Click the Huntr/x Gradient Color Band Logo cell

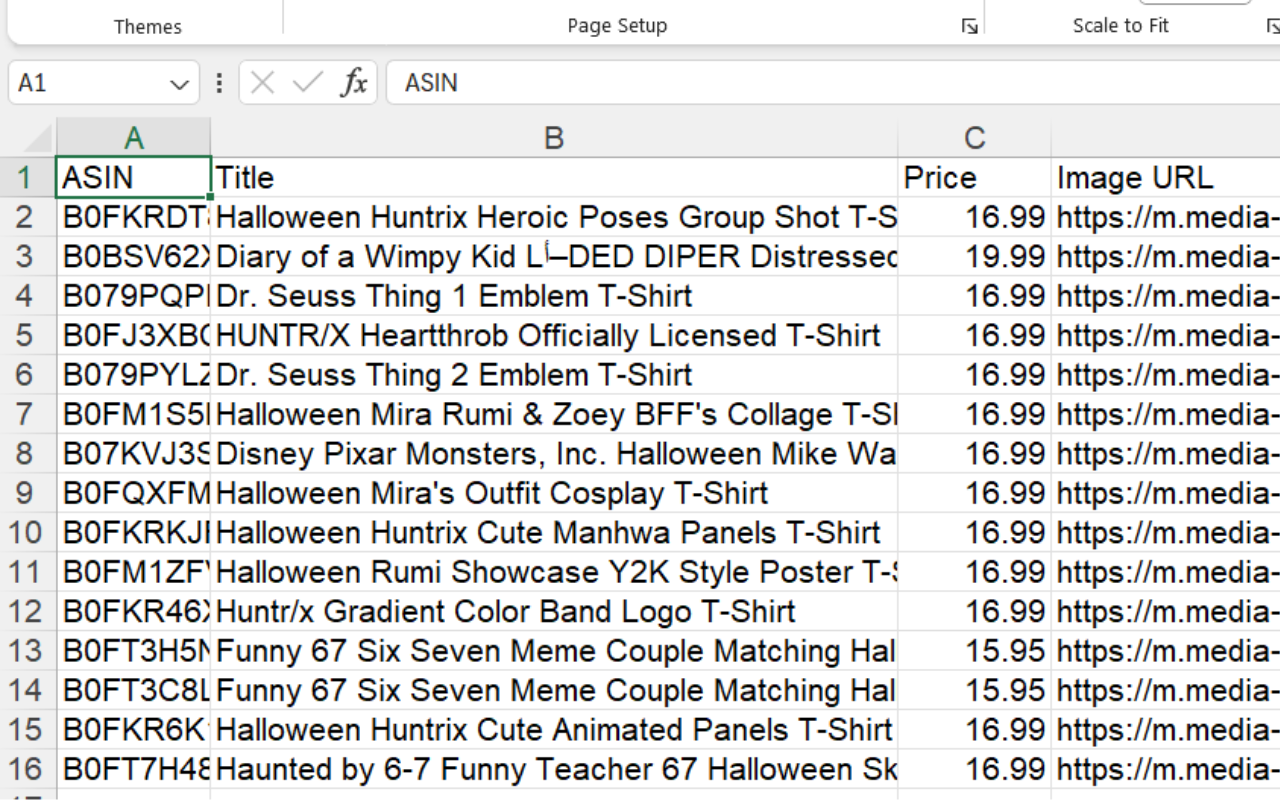point(554,611)
